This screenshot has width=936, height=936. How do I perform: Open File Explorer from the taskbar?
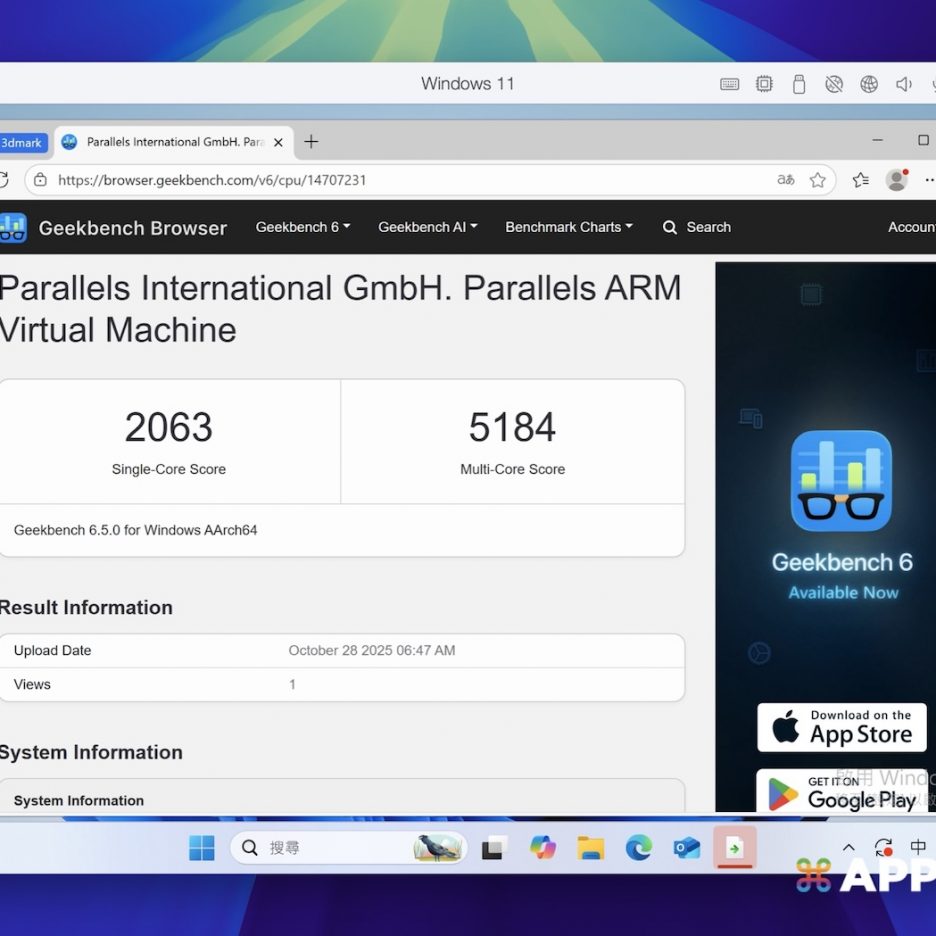[591, 848]
